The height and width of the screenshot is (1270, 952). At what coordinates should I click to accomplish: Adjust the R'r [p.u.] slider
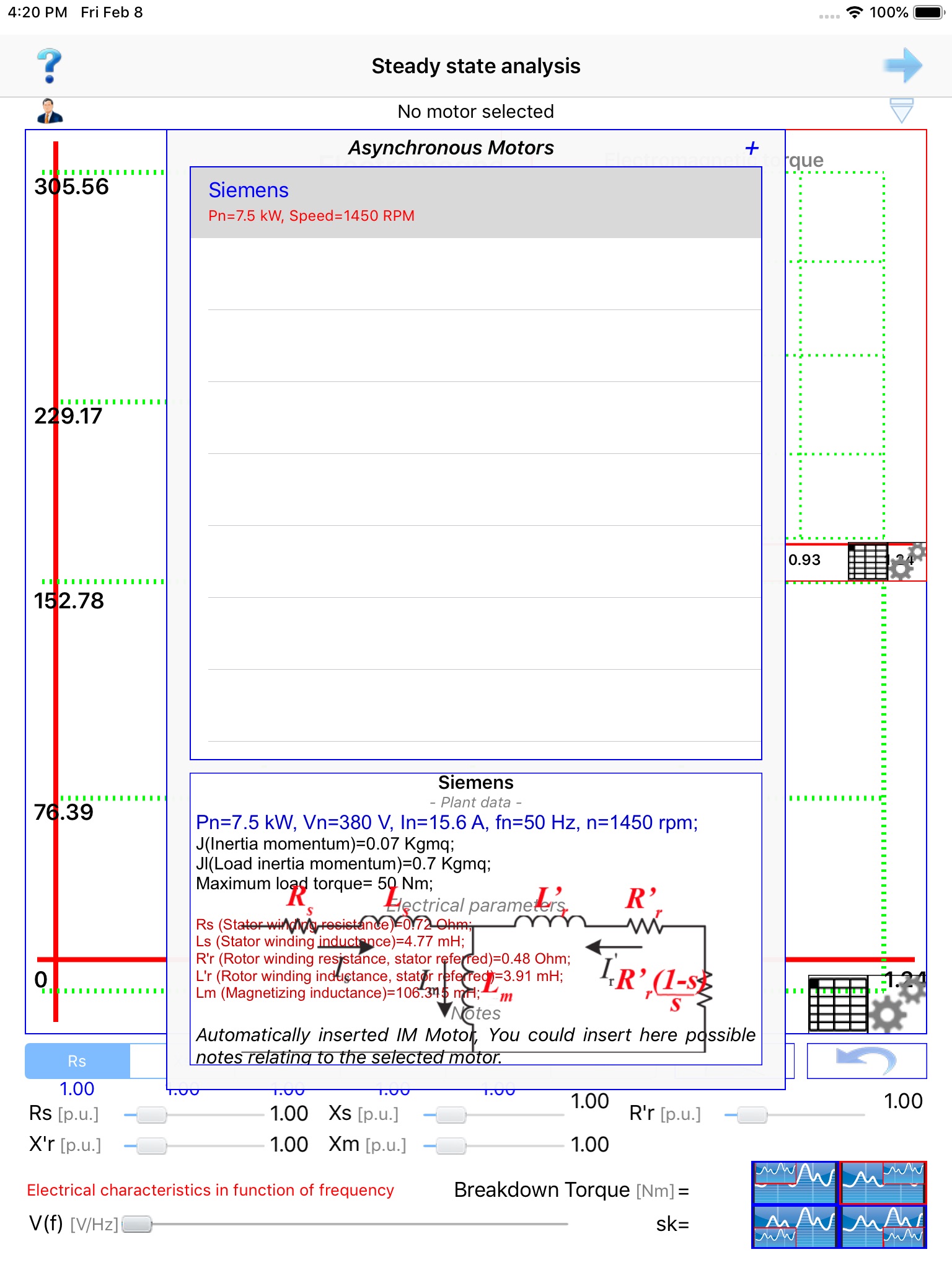795,1115
